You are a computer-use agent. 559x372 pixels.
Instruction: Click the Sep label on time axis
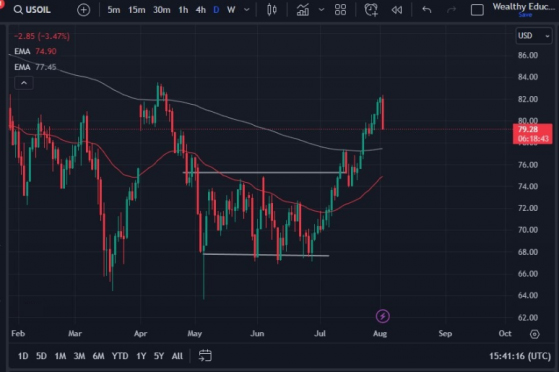coord(445,333)
